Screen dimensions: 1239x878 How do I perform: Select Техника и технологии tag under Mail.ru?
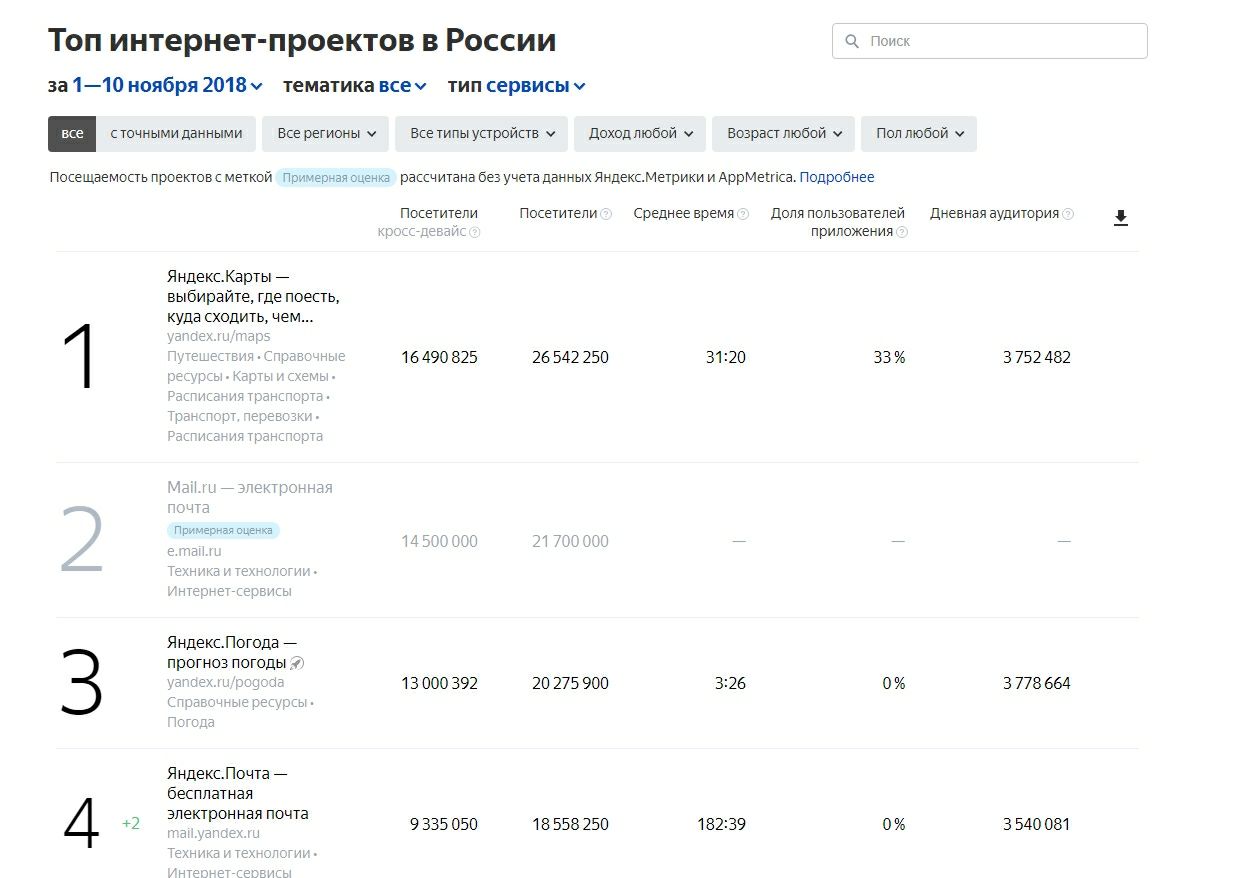238,571
